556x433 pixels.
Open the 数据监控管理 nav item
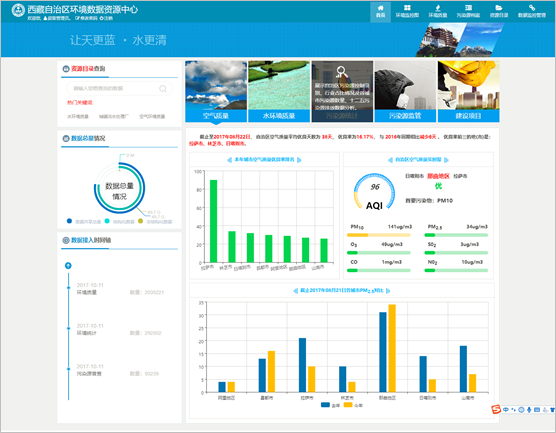(x=532, y=12)
